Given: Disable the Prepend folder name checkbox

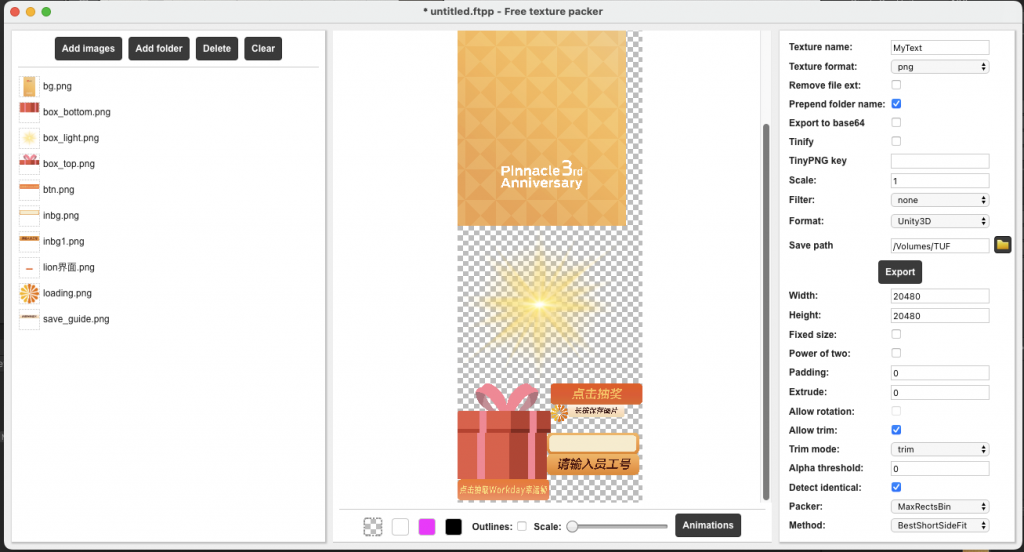Looking at the screenshot, I should pyautogui.click(x=896, y=104).
